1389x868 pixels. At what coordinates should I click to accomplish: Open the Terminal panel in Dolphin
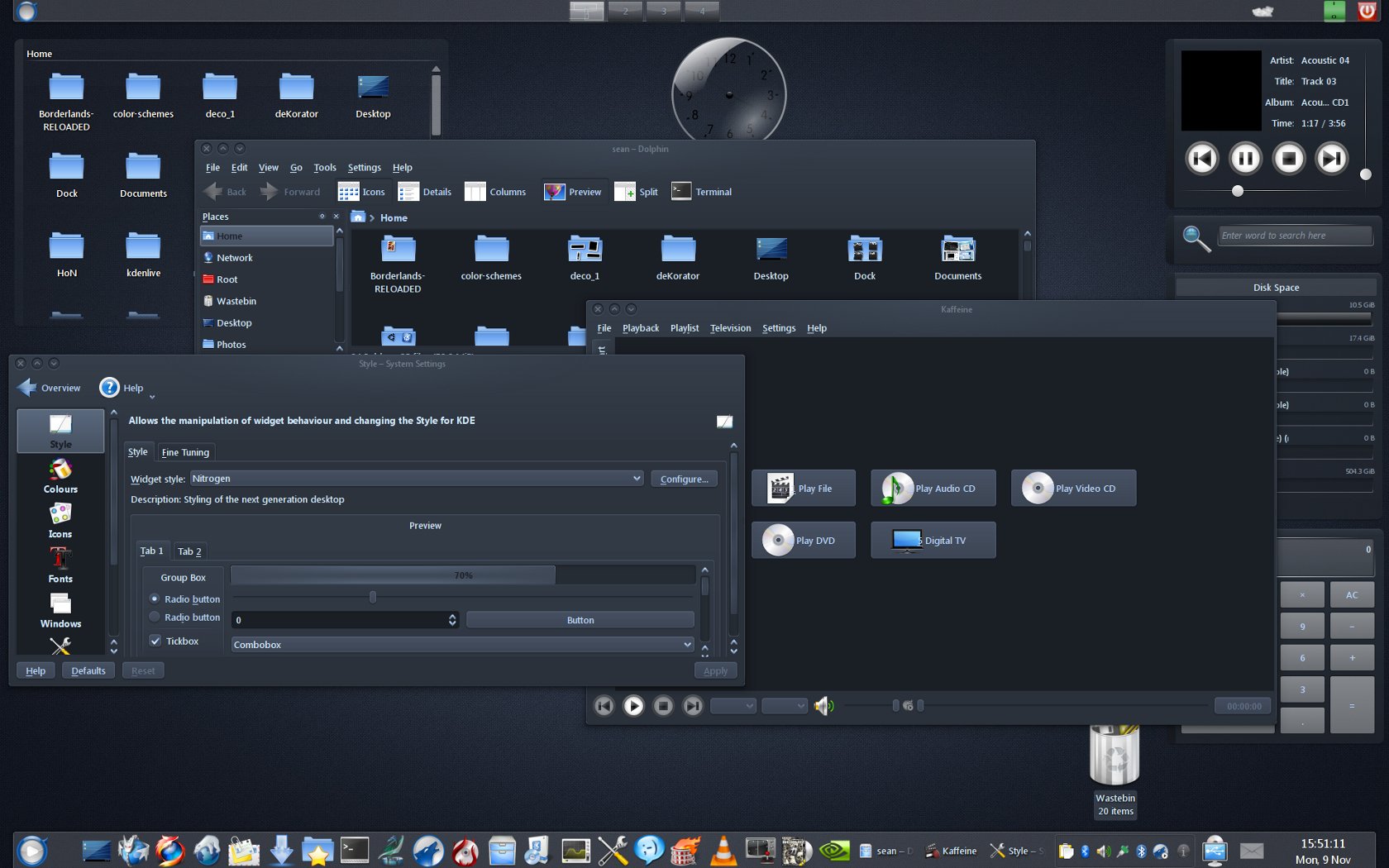tap(702, 192)
